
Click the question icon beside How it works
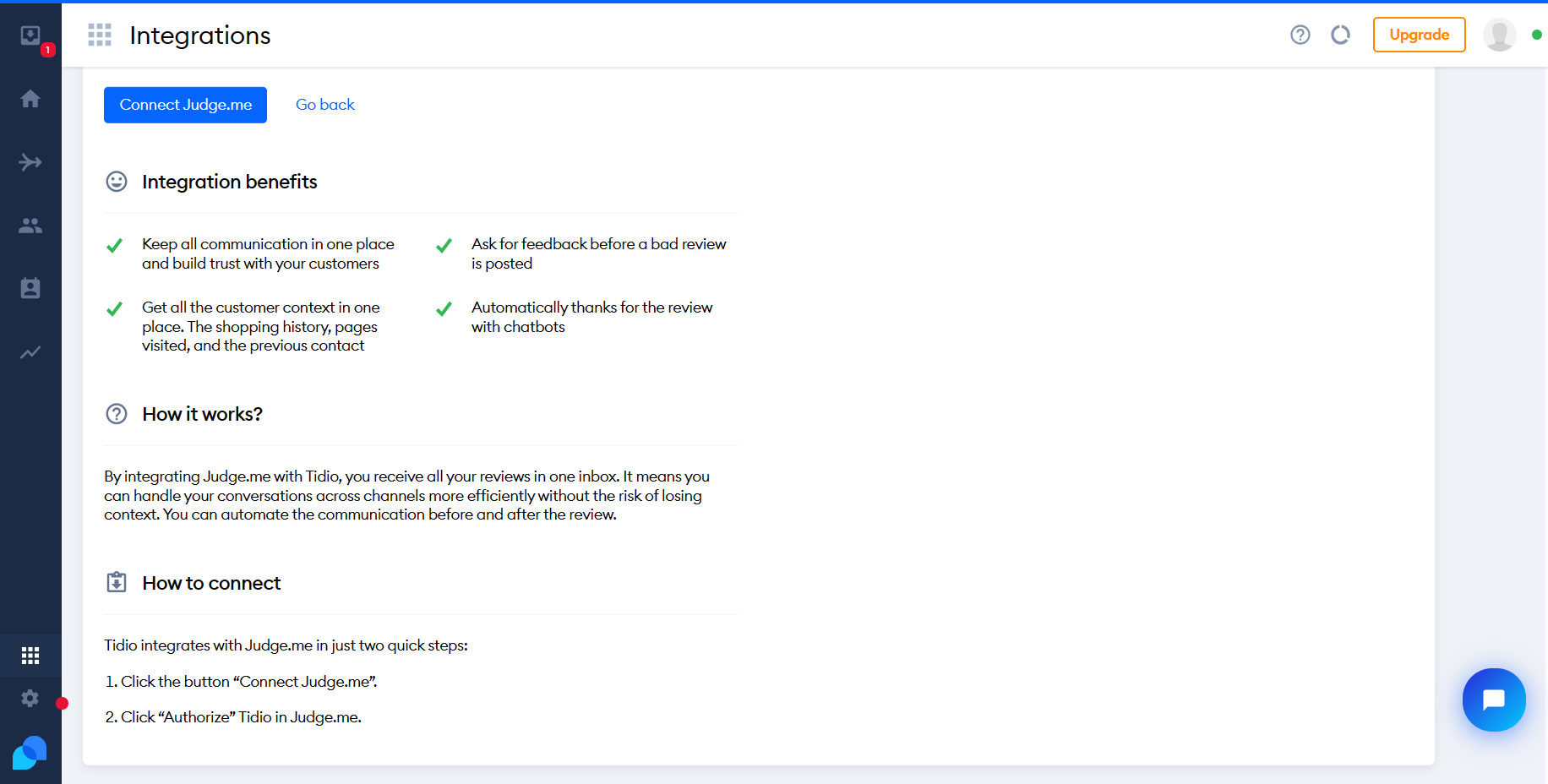pos(117,414)
